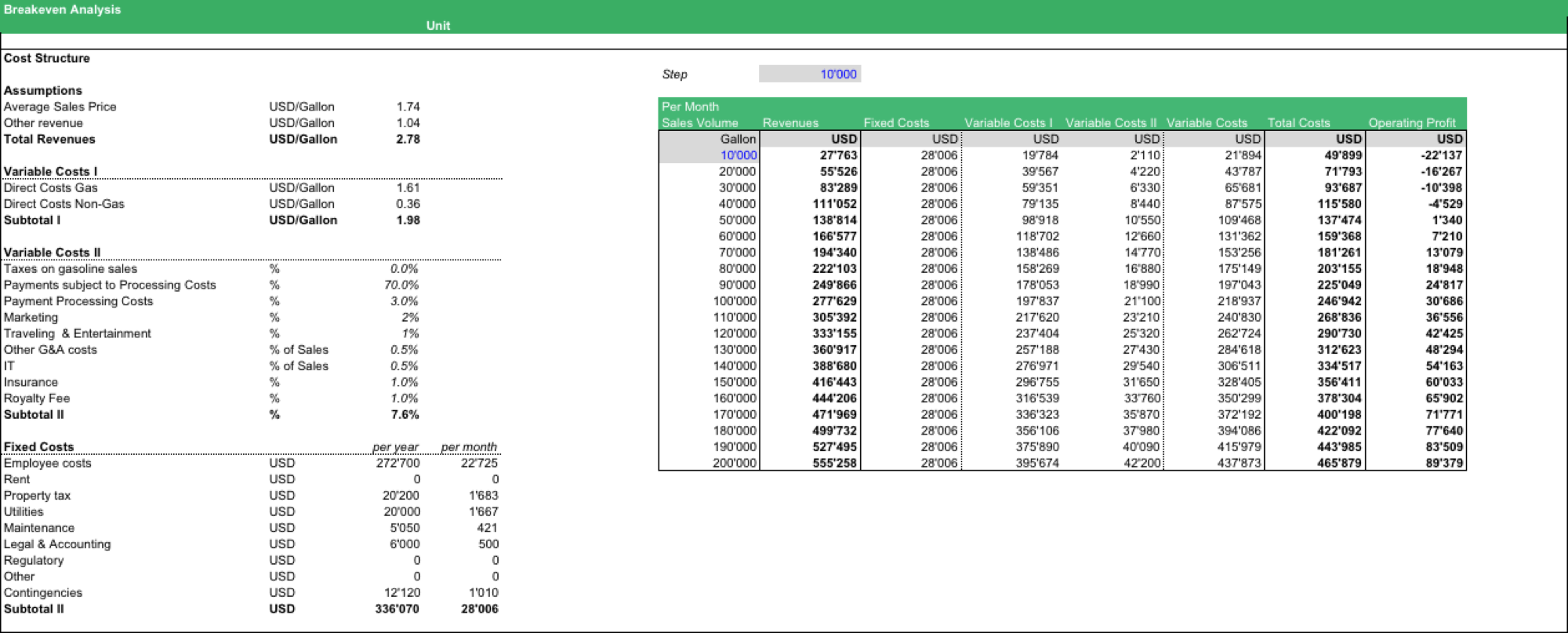Click the Royalty Fee label
This screenshot has height=633, width=1568.
coord(37,398)
